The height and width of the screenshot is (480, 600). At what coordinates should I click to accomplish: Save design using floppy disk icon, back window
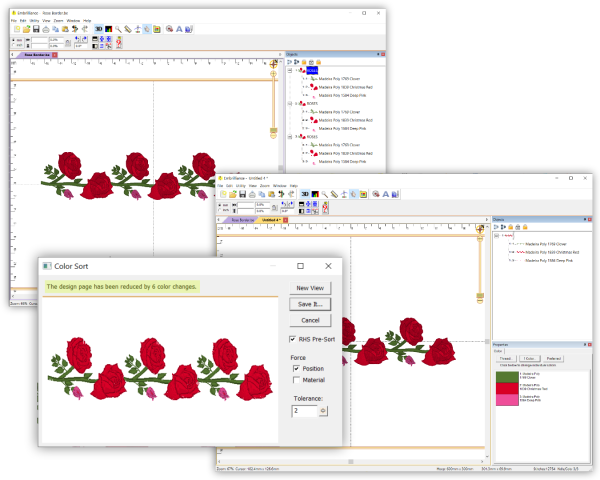(x=36, y=29)
